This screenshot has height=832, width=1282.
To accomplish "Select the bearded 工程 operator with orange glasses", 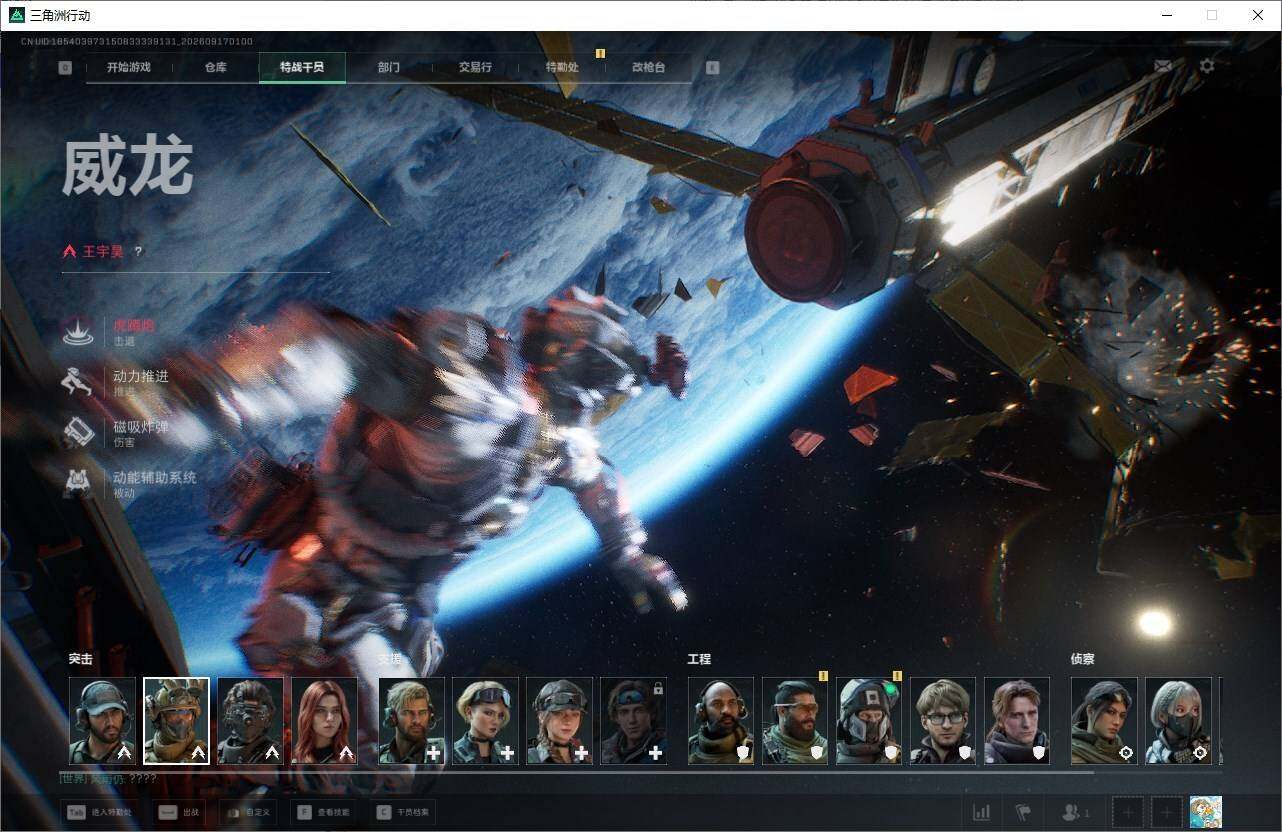I will click(x=795, y=721).
